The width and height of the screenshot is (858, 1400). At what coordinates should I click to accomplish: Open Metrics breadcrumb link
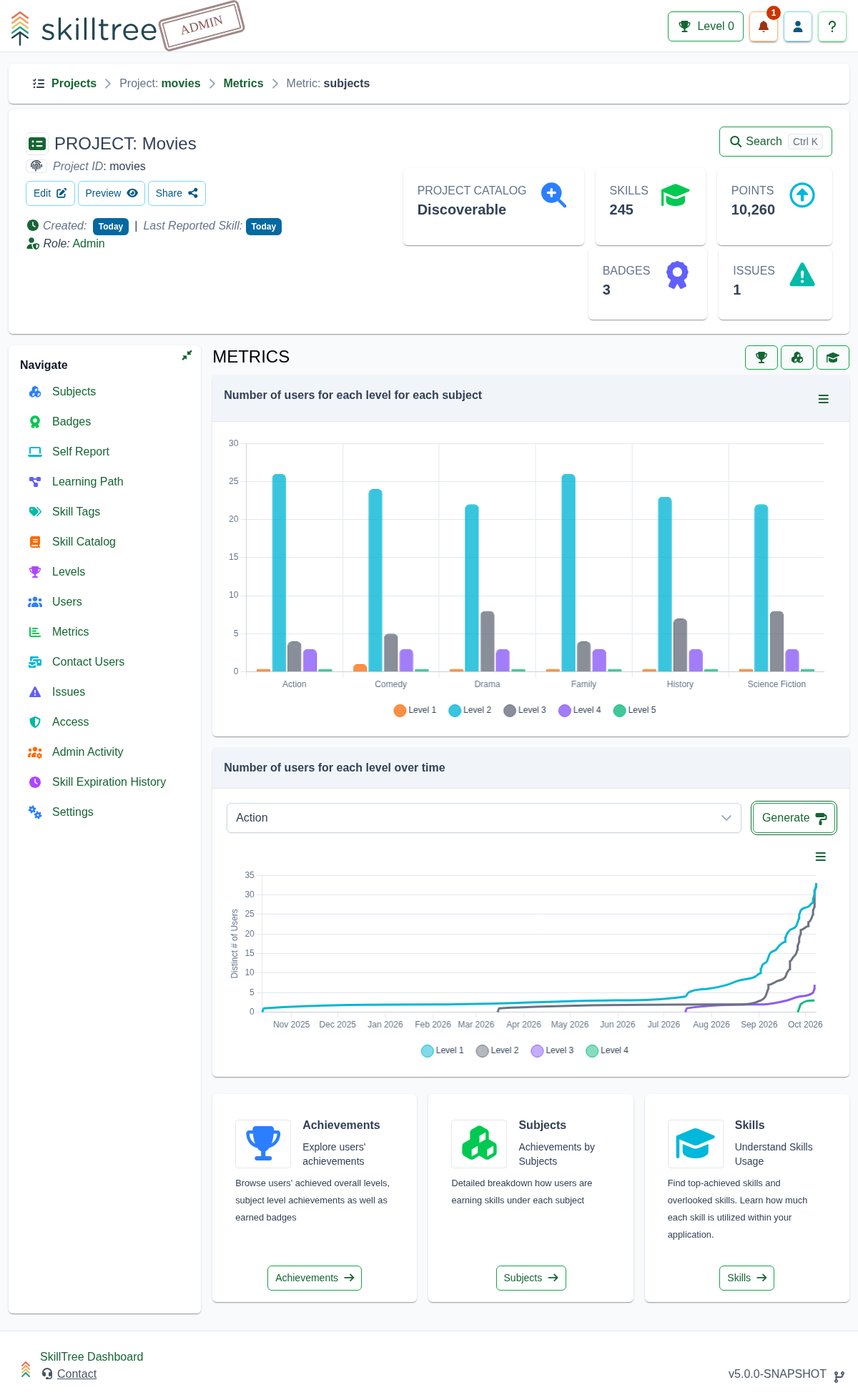(x=243, y=84)
